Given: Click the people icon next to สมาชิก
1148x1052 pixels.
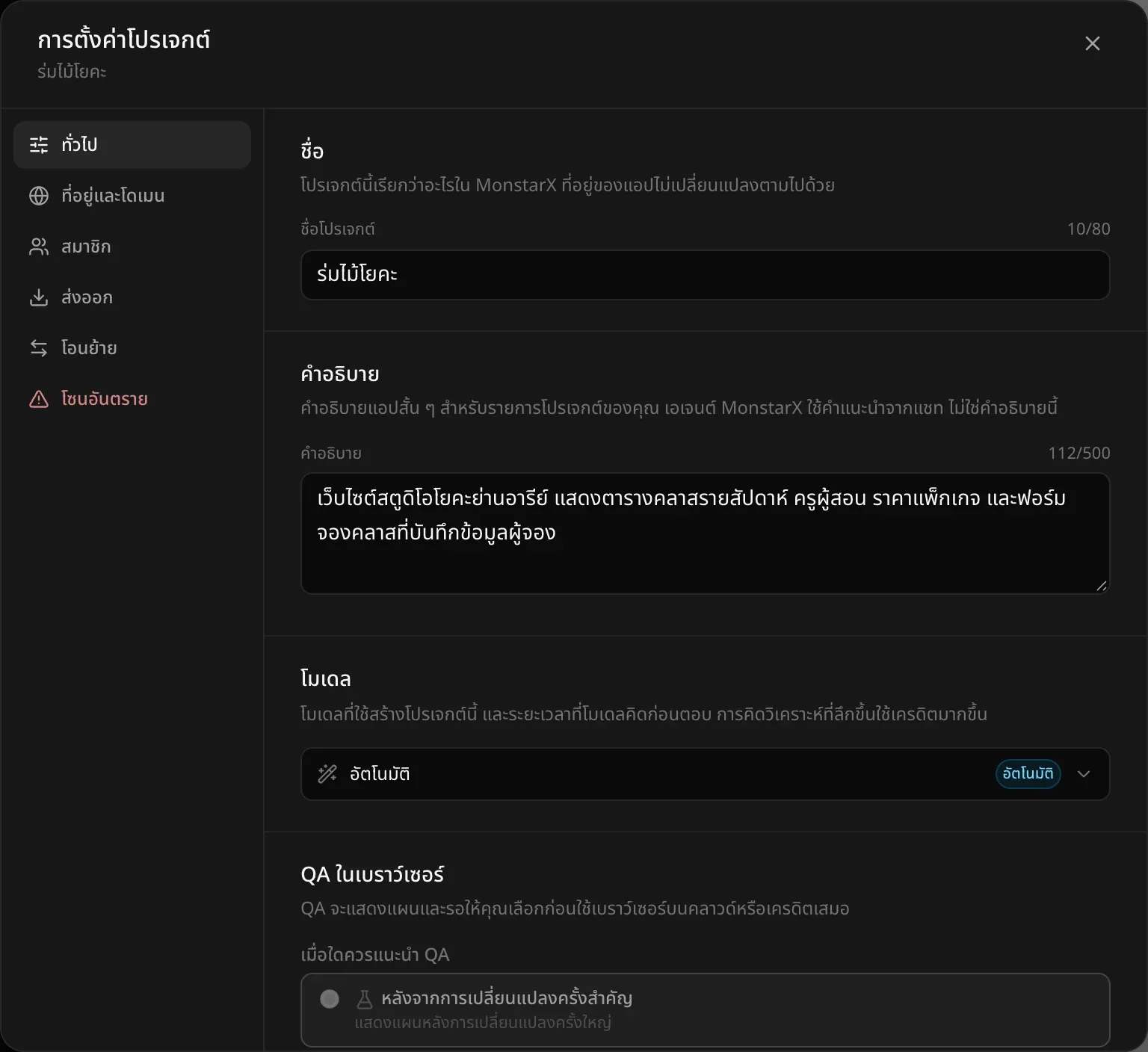Looking at the screenshot, I should coord(39,247).
